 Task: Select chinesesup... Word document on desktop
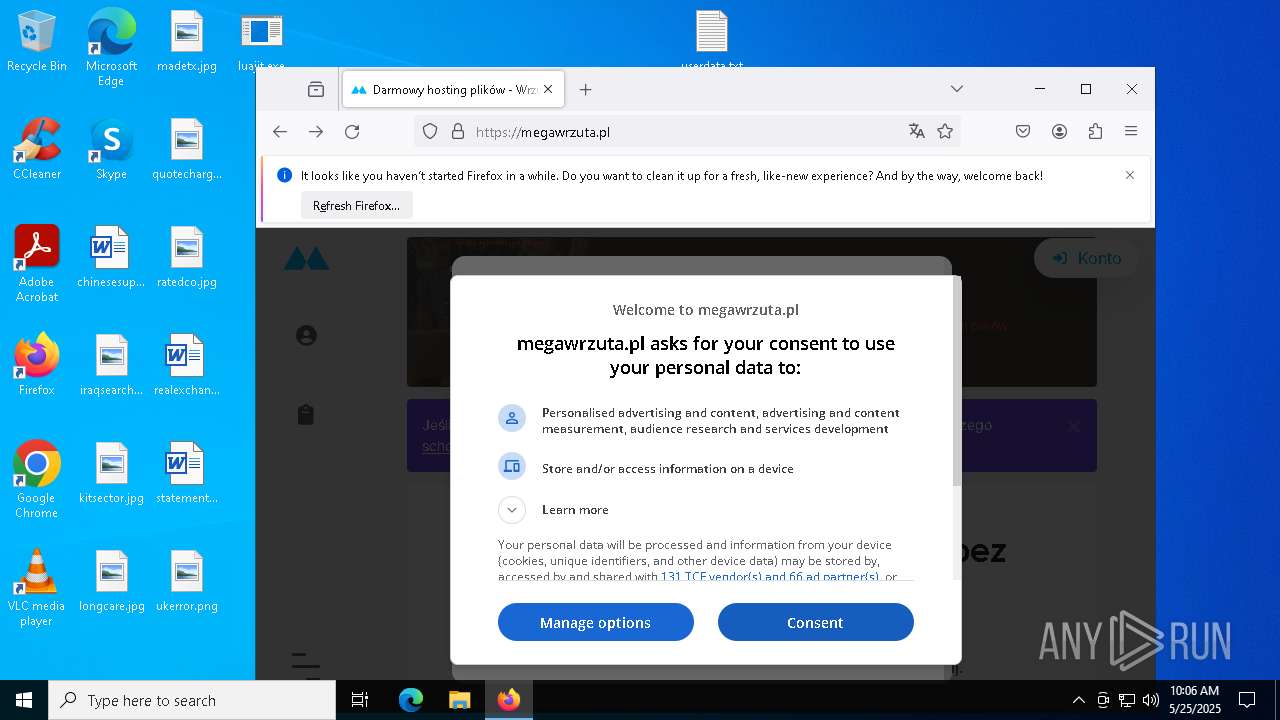click(x=111, y=257)
